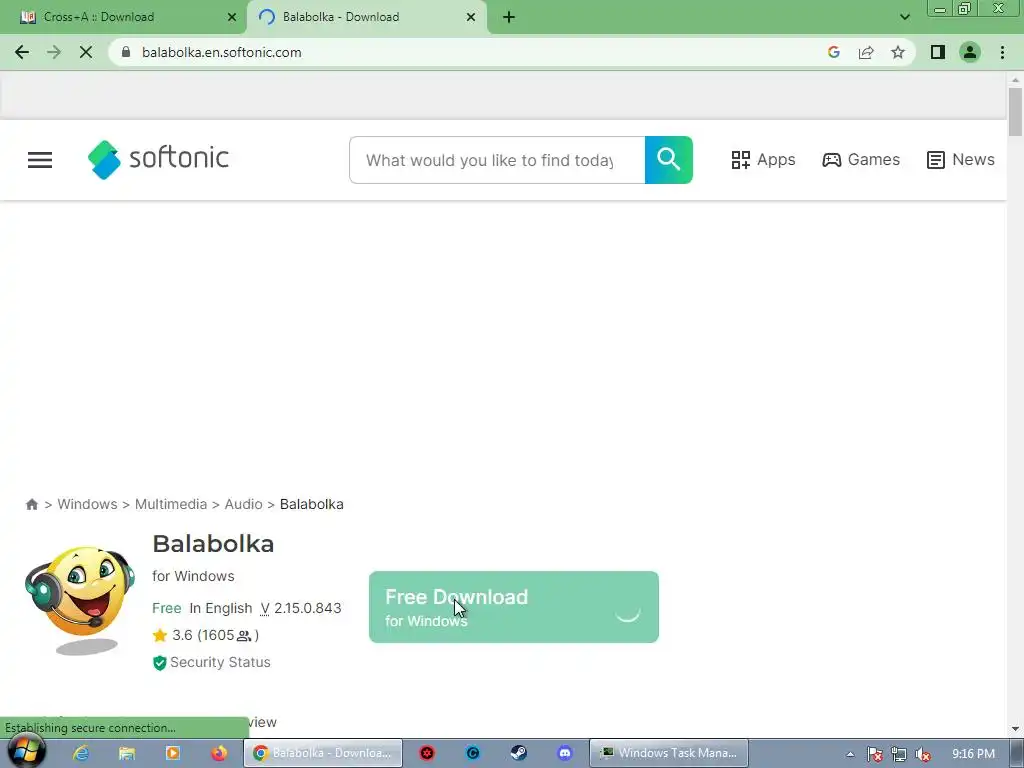Click the Free Download for Windows button

[513, 607]
